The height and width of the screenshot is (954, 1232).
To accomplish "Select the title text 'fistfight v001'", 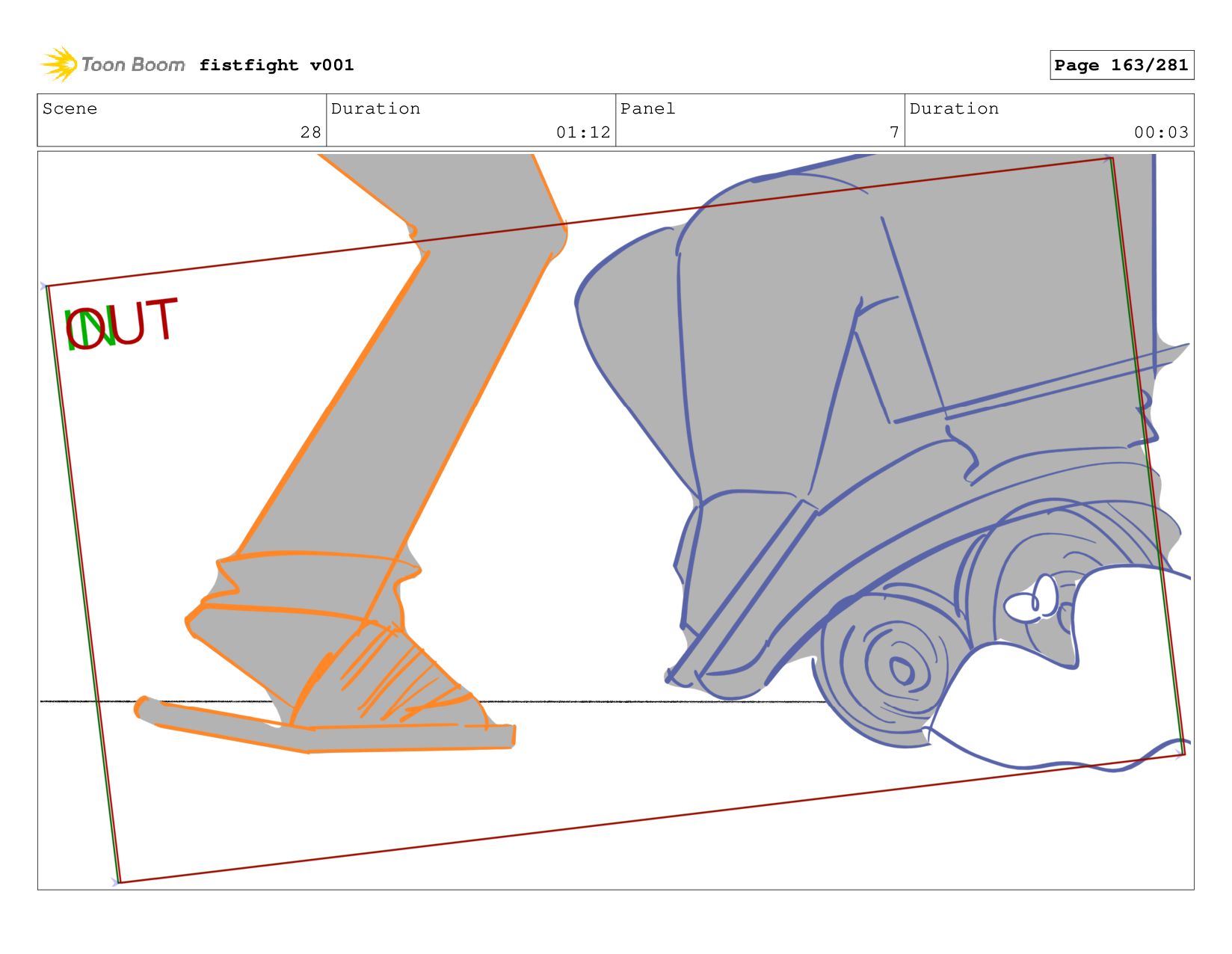I will (277, 65).
